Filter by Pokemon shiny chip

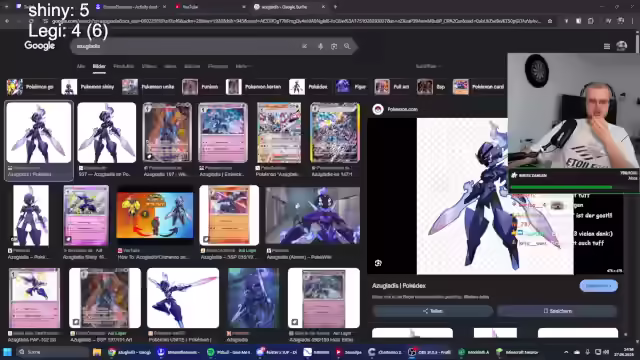click(89, 87)
